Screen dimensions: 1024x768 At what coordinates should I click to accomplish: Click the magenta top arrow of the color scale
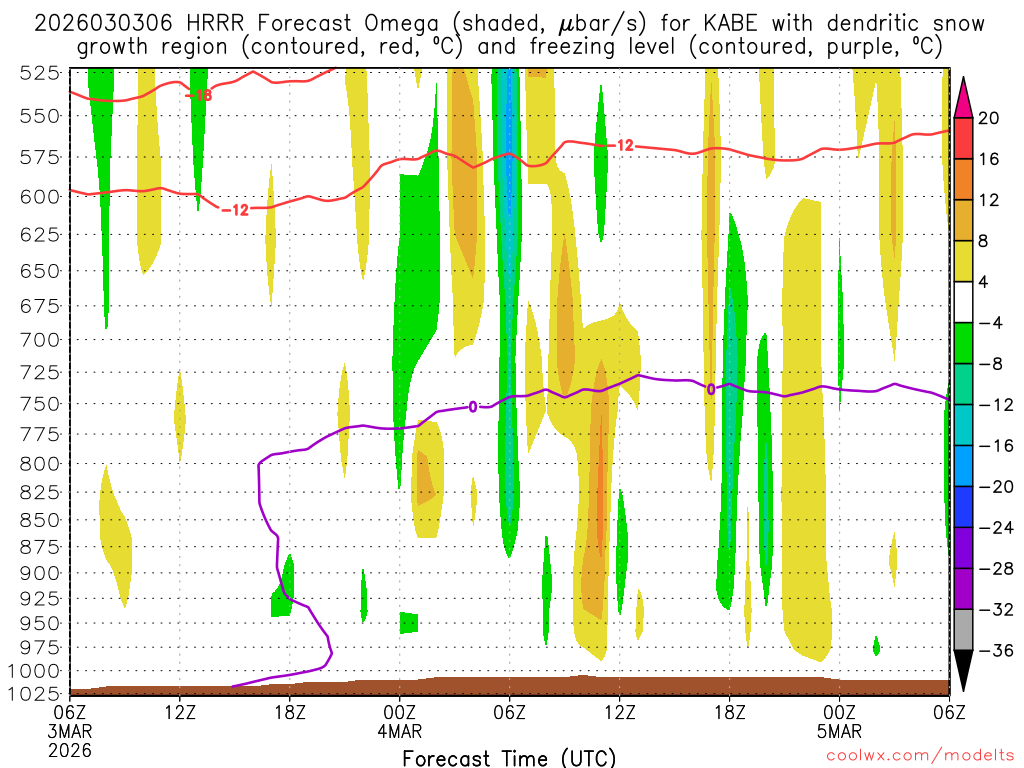pyautogui.click(x=965, y=96)
